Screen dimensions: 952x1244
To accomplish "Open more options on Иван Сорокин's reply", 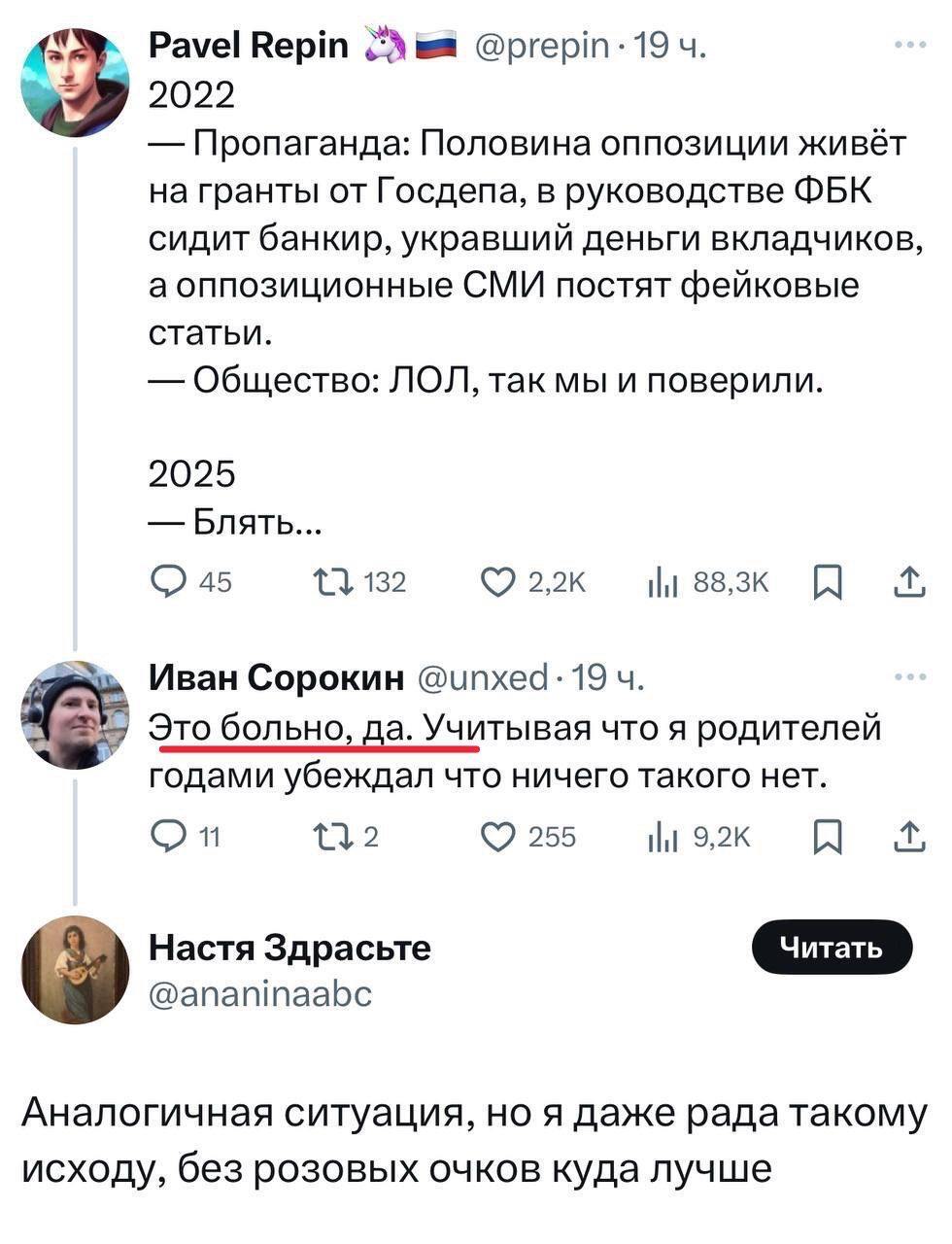I will [x=909, y=676].
